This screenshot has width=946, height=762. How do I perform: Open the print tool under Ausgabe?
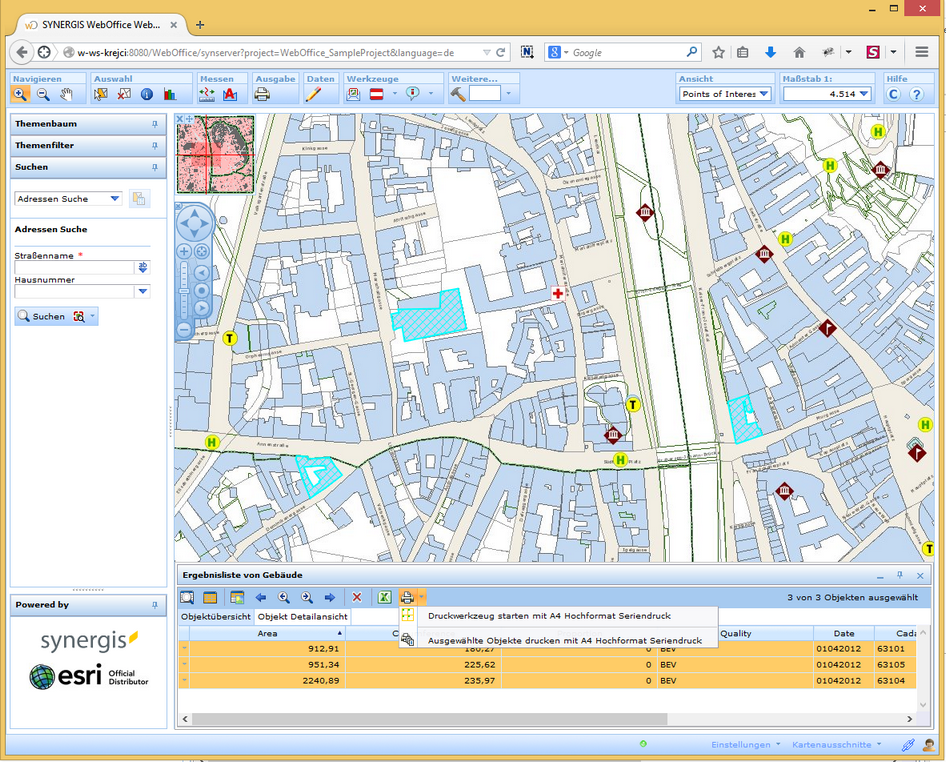(x=262, y=94)
